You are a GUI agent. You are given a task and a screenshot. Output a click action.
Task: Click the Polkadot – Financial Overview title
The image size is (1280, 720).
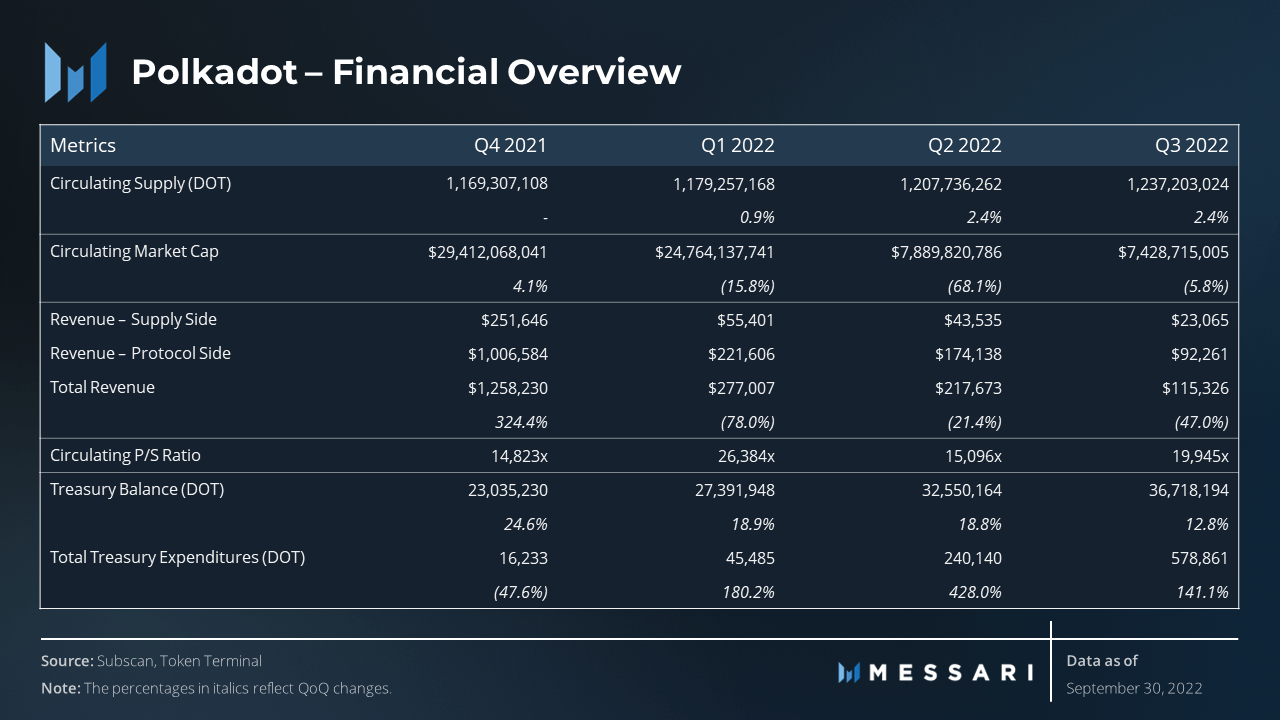406,72
